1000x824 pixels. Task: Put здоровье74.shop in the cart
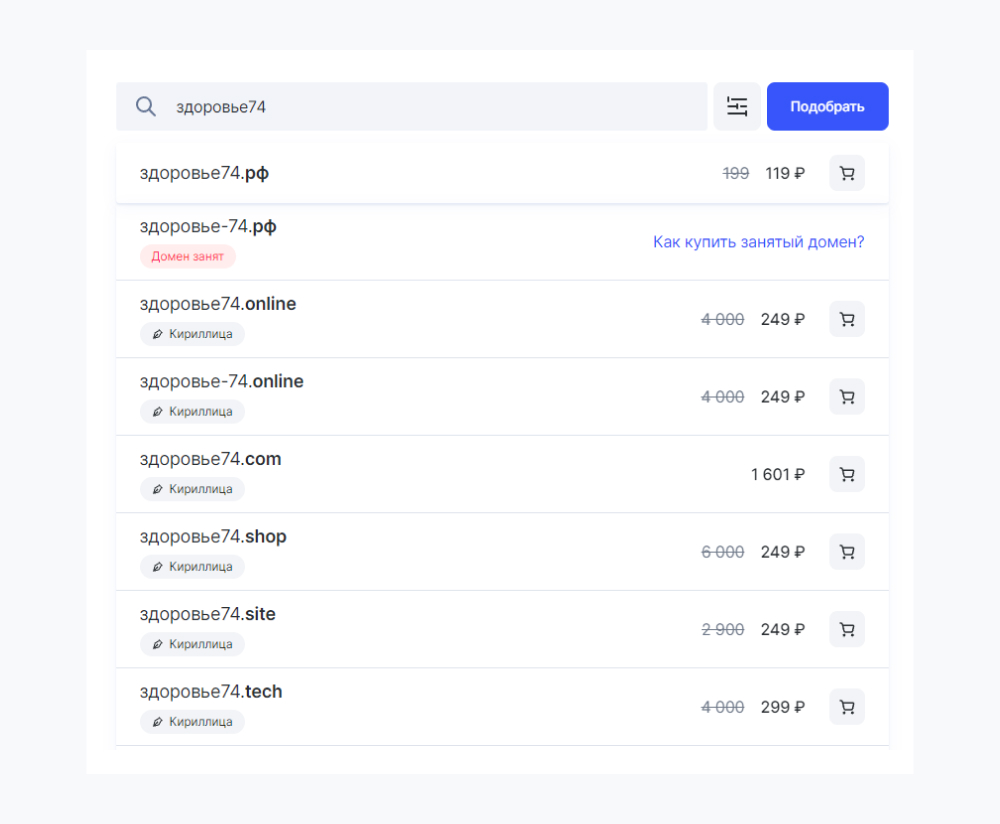pos(846,552)
